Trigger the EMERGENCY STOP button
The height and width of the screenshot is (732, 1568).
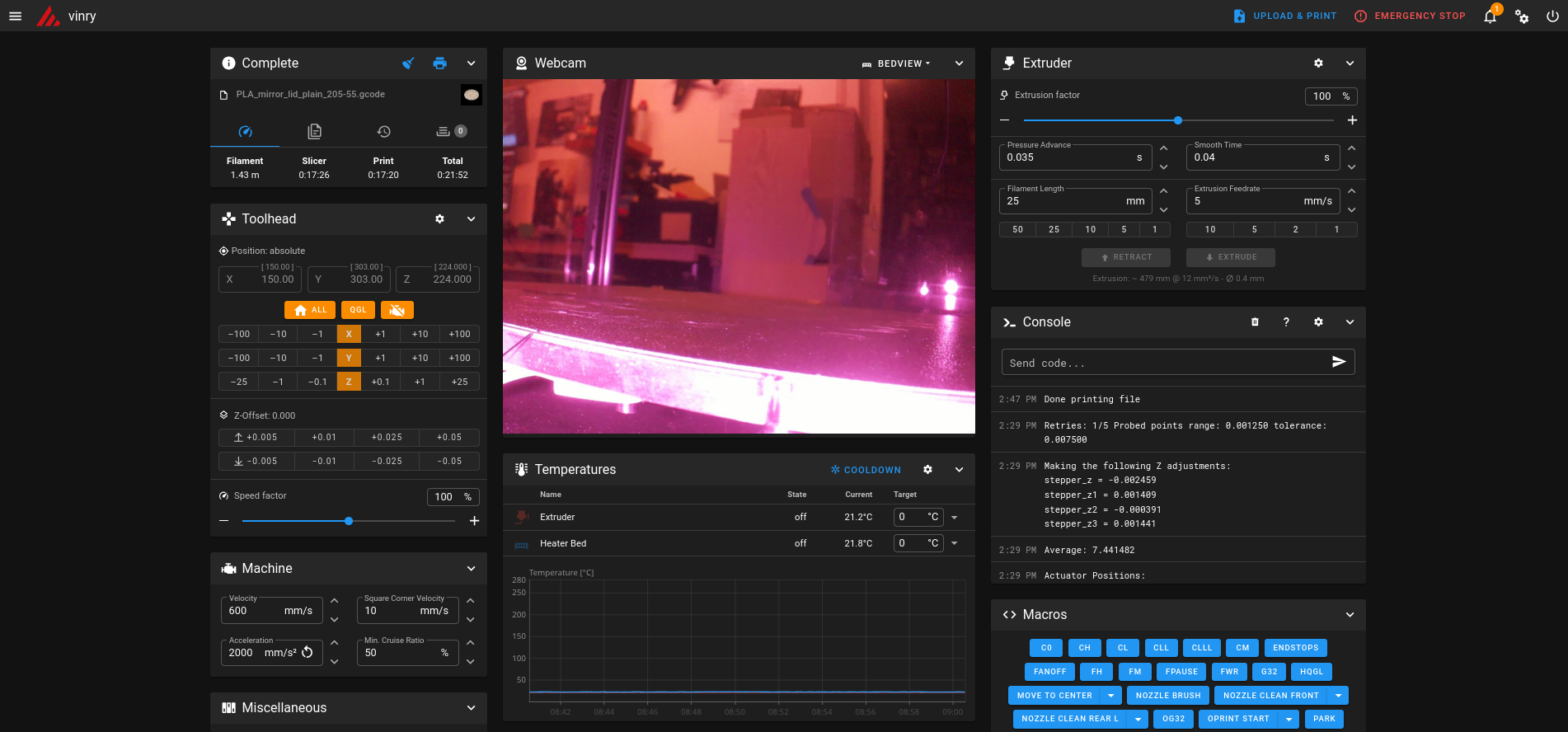click(1410, 16)
